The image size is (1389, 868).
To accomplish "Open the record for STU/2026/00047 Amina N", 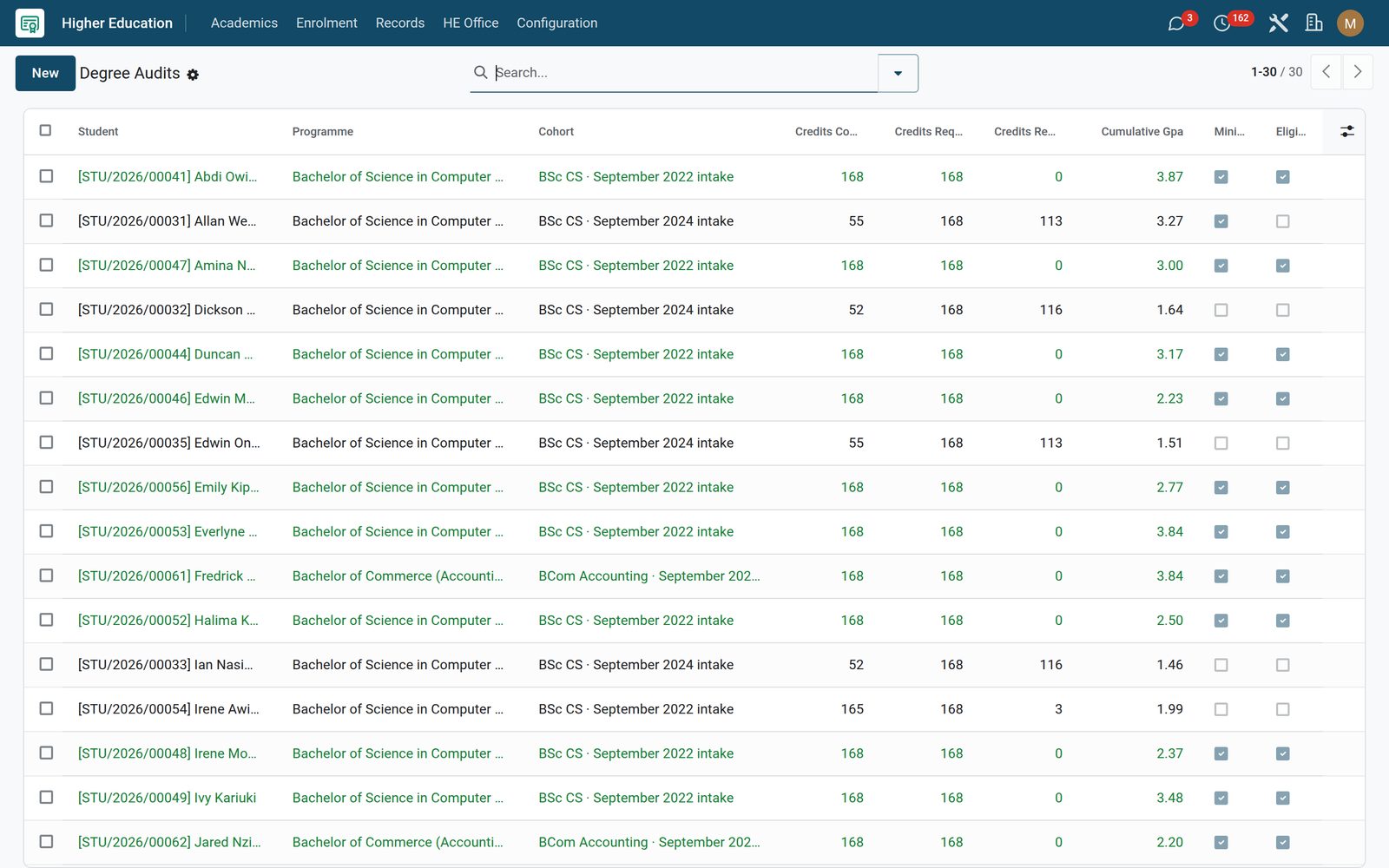I will tap(167, 266).
